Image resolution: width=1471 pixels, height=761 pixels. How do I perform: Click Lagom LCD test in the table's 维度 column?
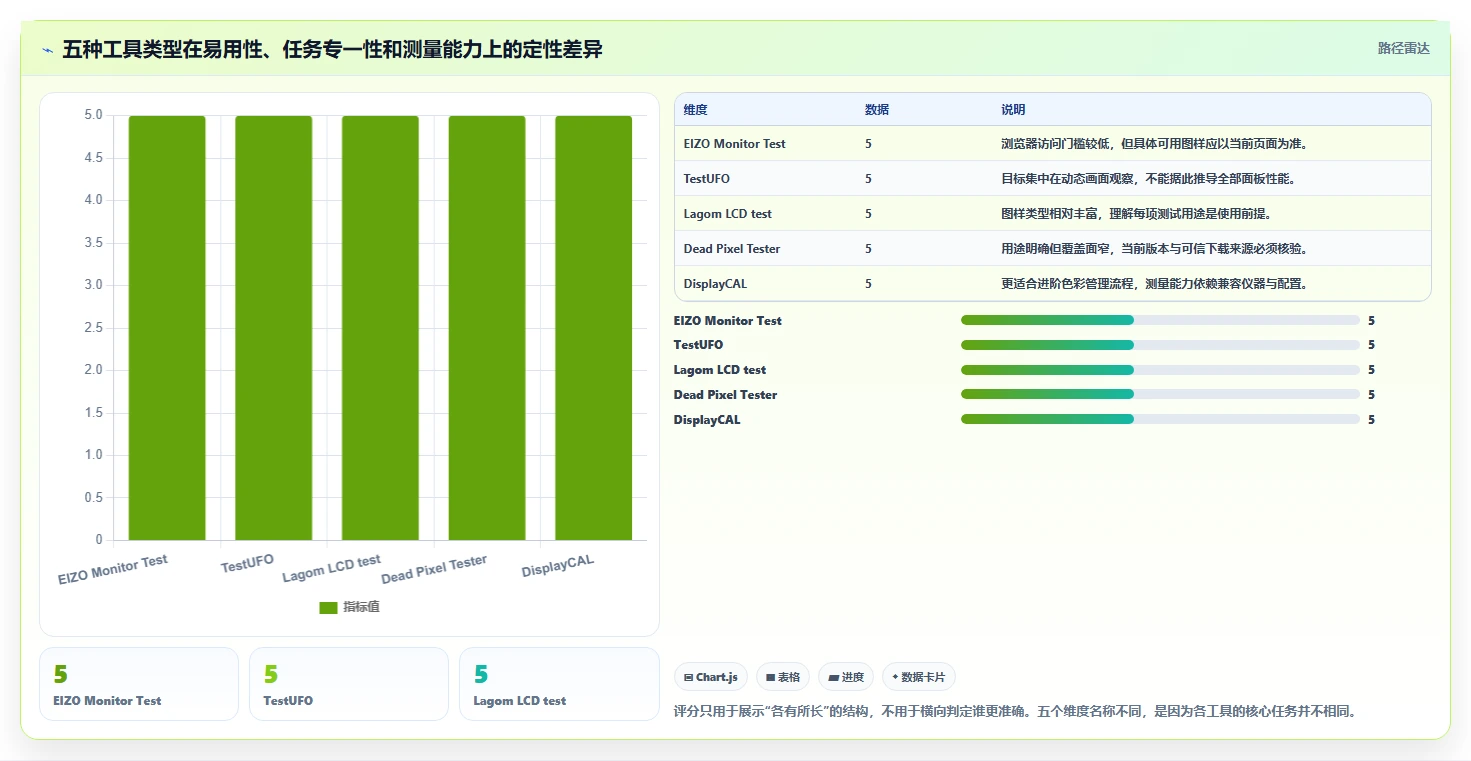point(728,214)
